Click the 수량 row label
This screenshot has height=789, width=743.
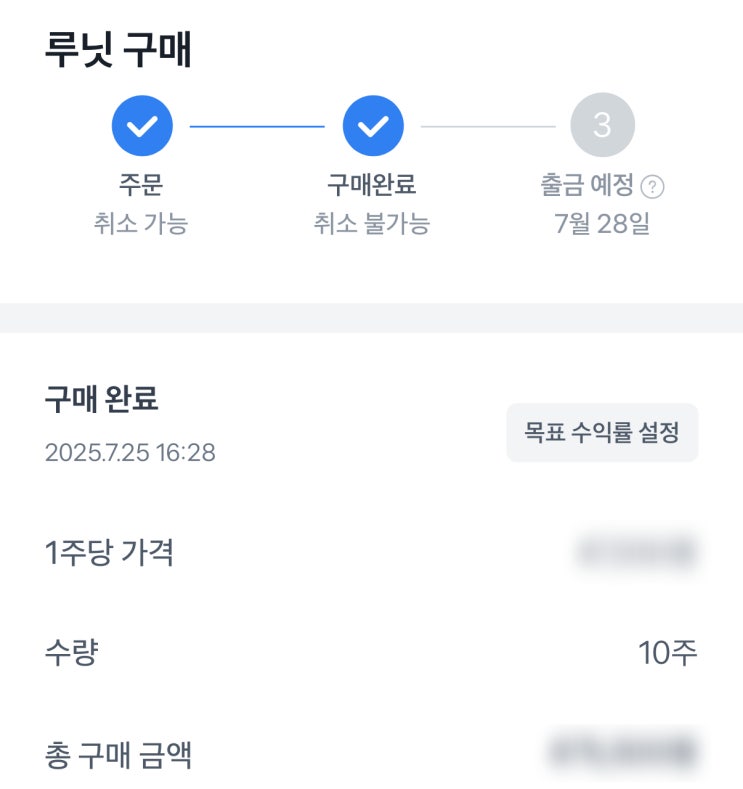(x=72, y=653)
